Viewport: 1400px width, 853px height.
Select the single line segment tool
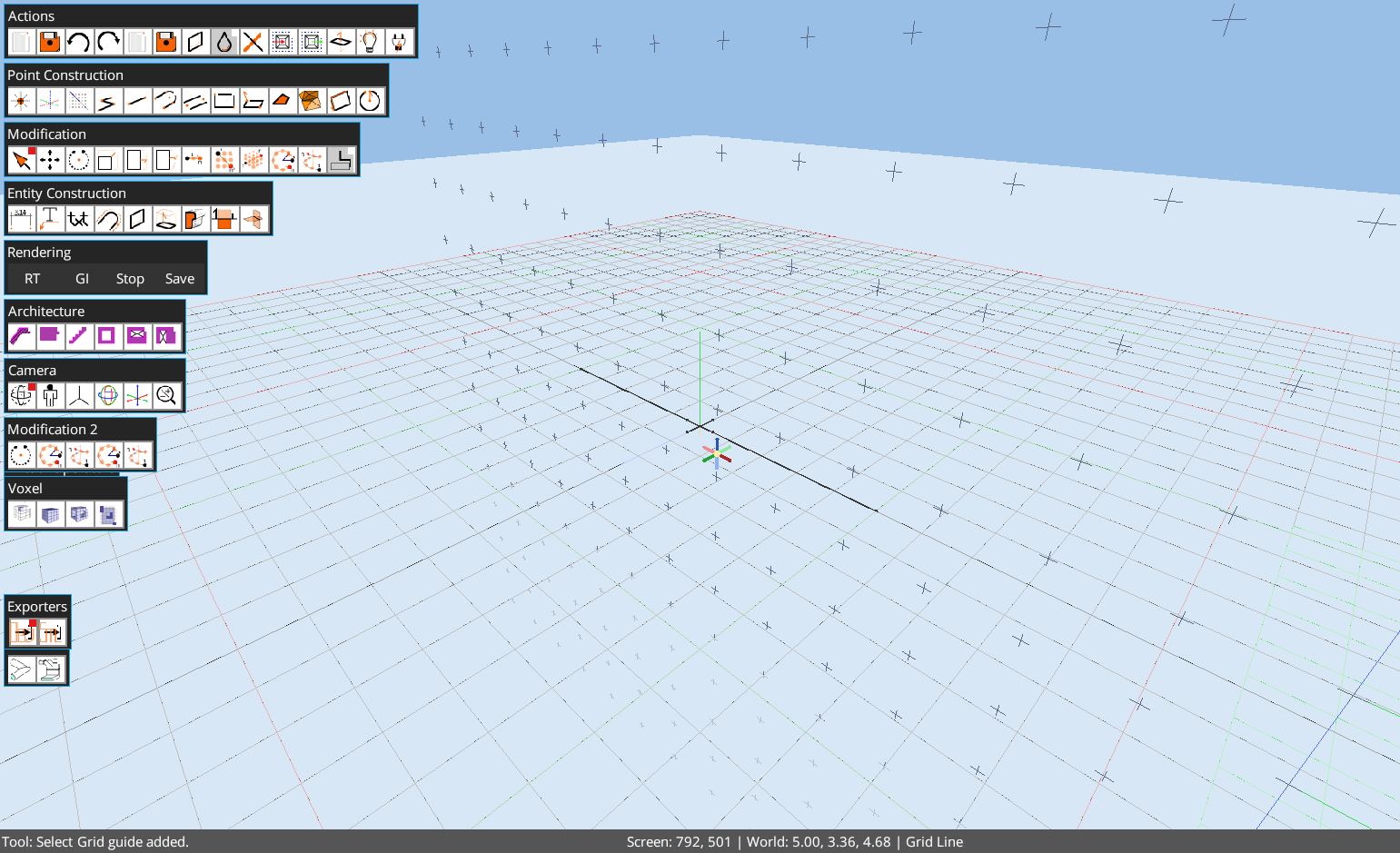[x=137, y=101]
